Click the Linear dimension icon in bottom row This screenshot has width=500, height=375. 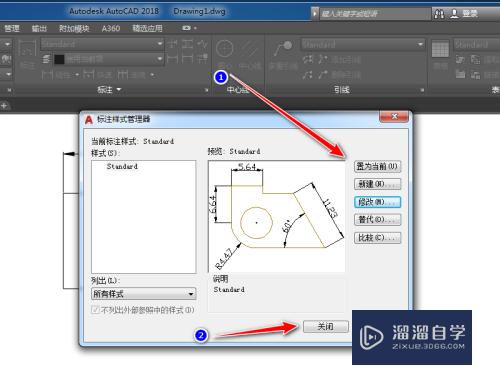pos(47,74)
